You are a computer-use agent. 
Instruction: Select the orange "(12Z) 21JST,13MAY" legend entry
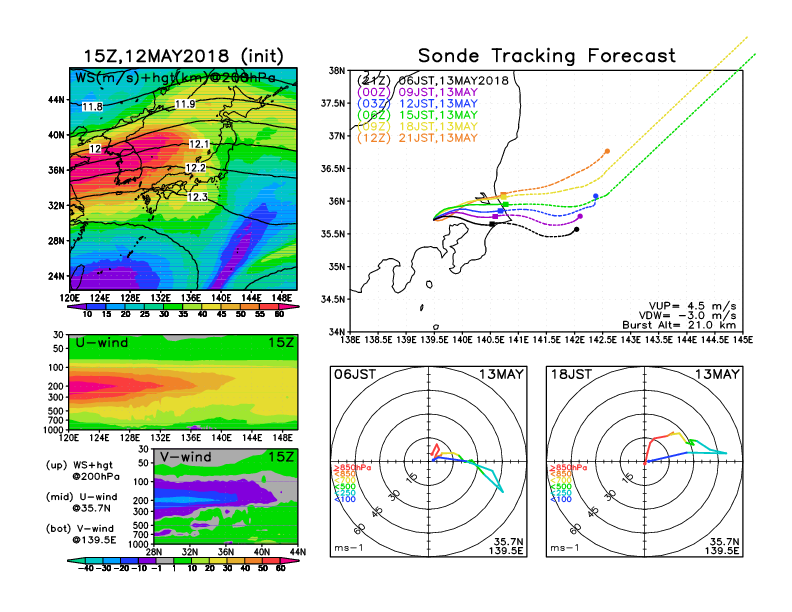click(417, 138)
